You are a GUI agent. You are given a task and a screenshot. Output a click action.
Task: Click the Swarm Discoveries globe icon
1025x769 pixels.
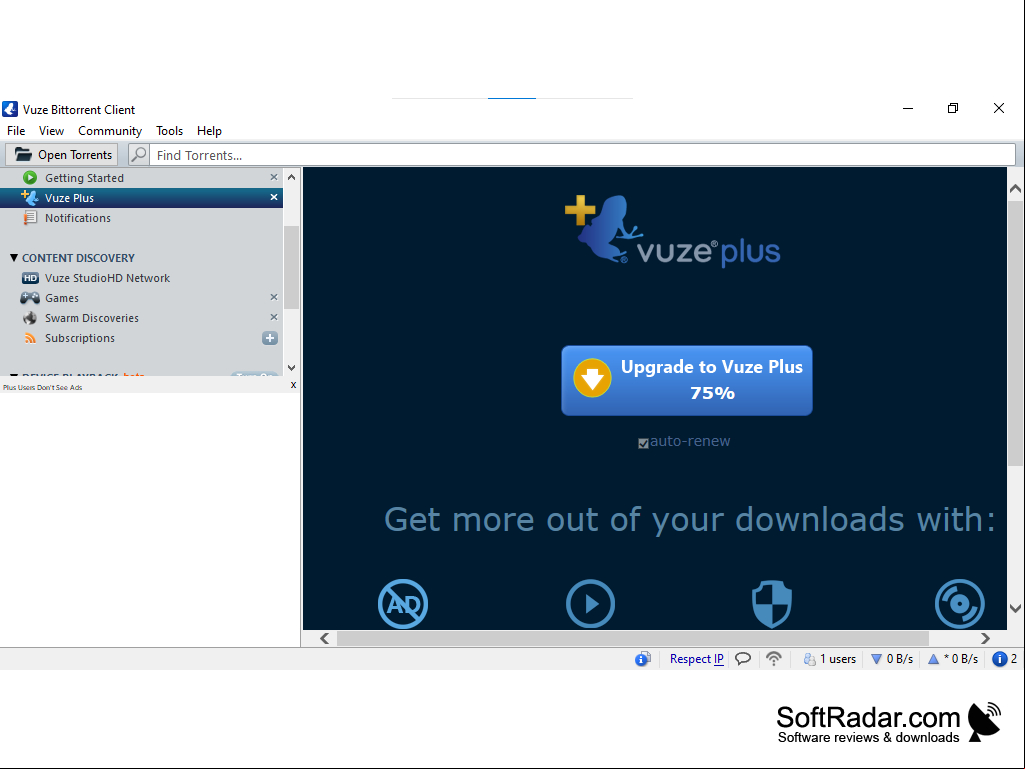30,318
